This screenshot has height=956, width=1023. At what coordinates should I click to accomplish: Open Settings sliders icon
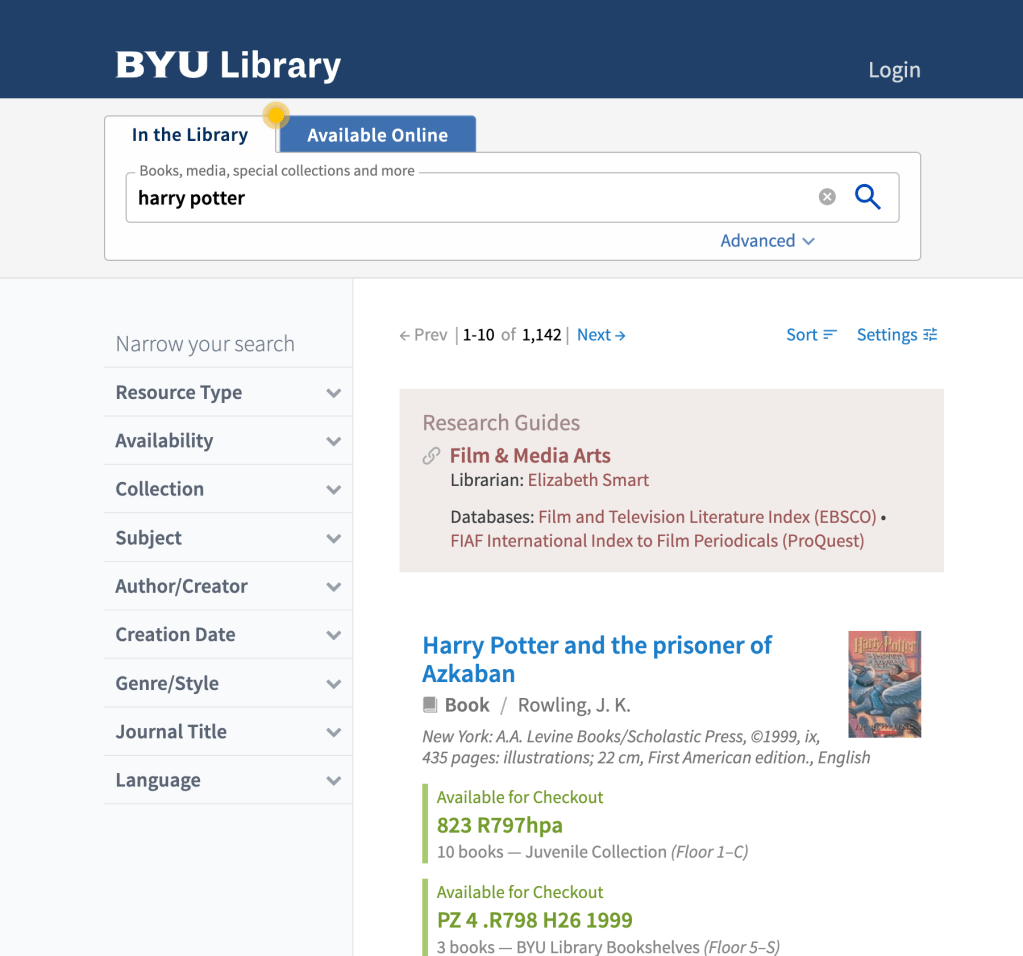[930, 335]
